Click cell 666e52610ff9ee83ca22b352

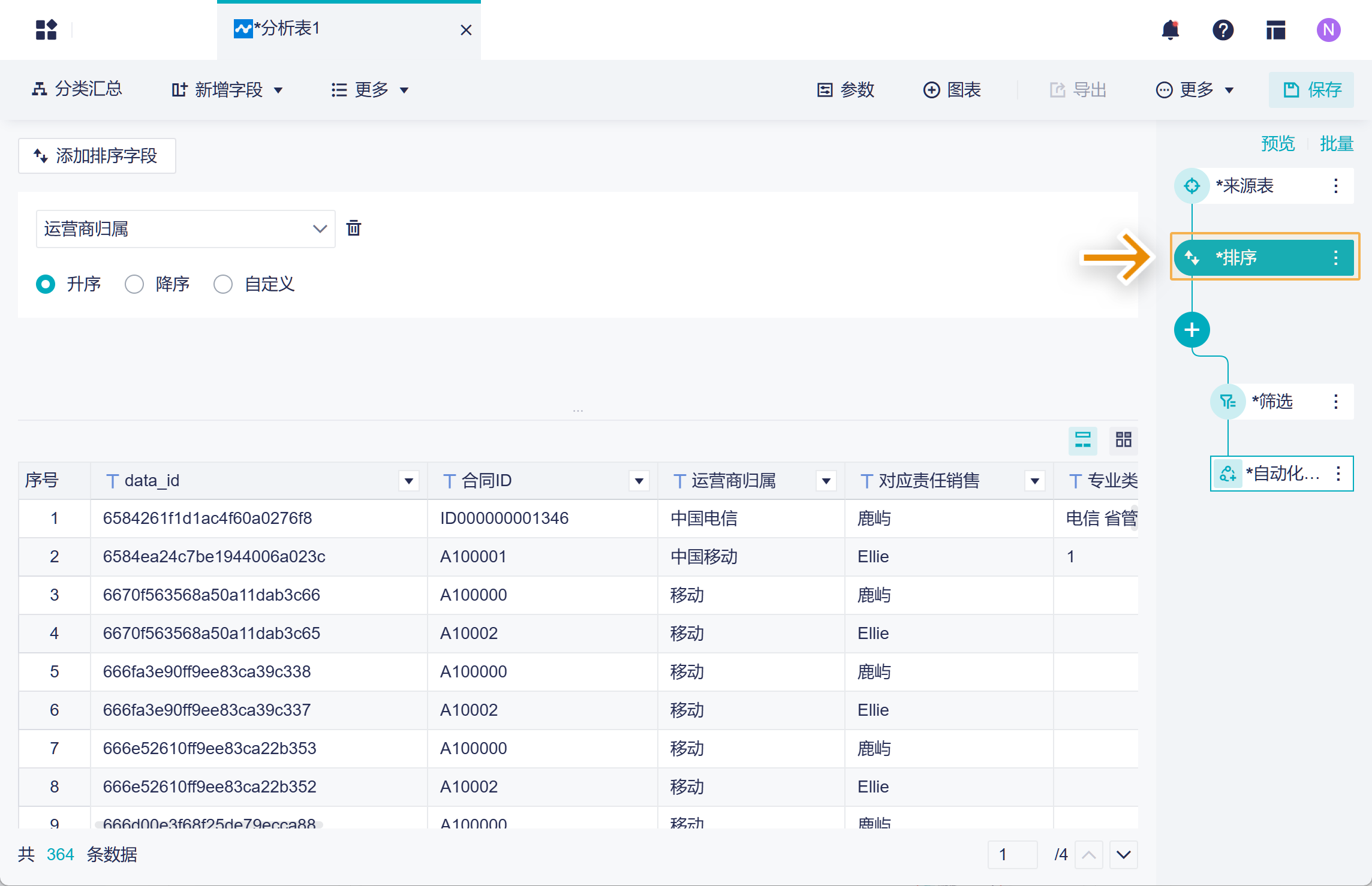point(258,786)
